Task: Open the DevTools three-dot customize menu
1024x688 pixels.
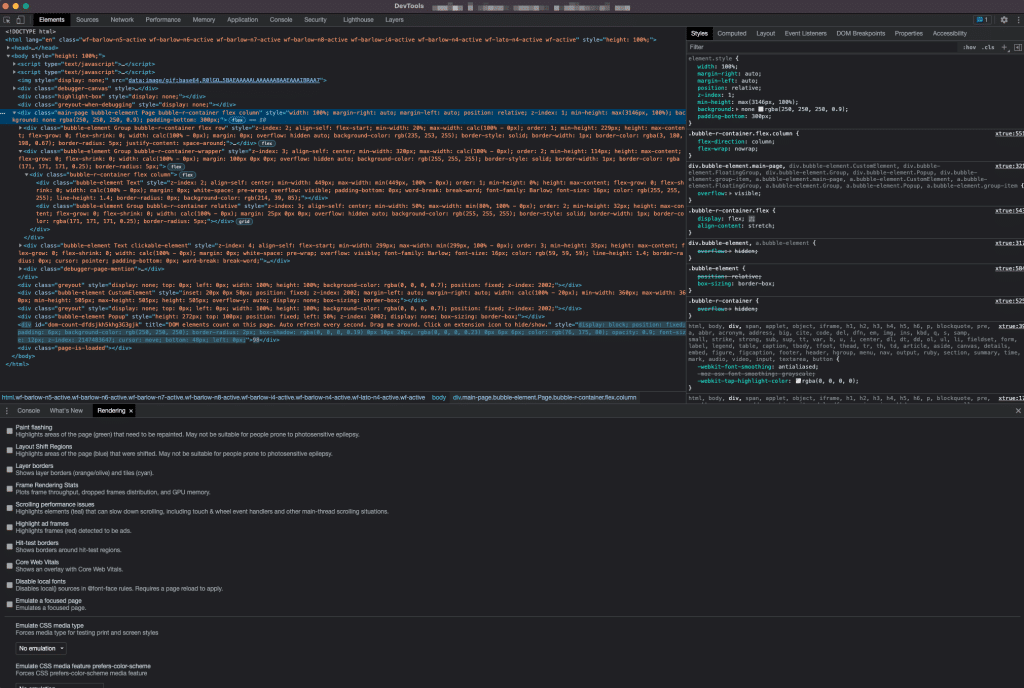Action: click(1016, 19)
